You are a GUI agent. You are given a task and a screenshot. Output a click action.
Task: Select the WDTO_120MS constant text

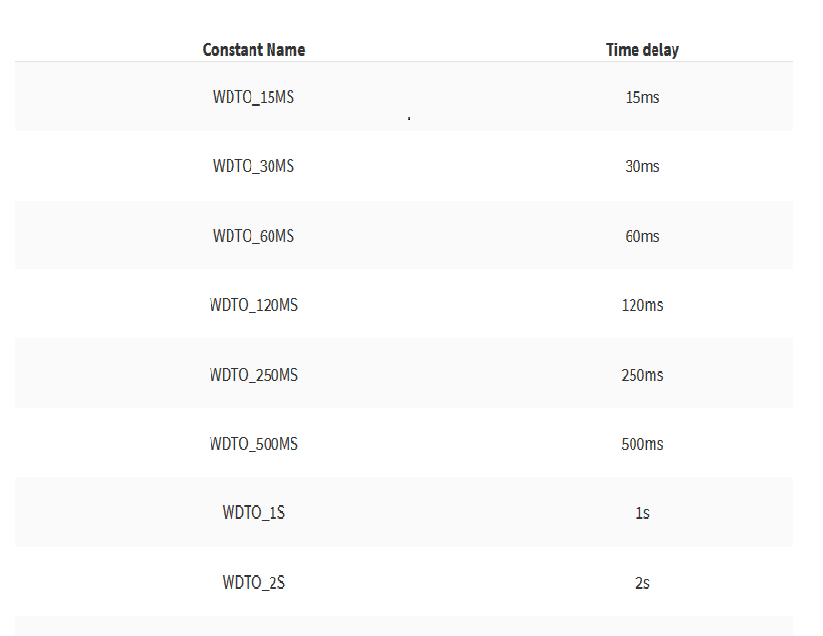pos(254,305)
